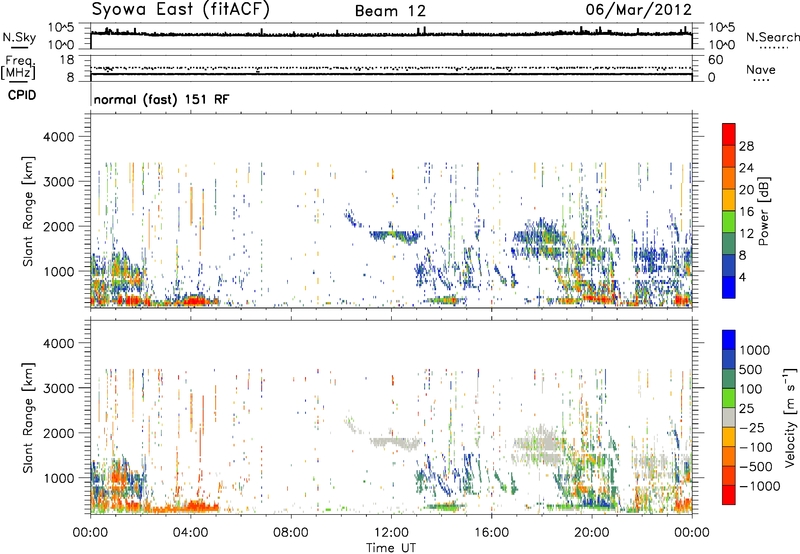Click the date "06/Mar/2012"

tap(639, 9)
